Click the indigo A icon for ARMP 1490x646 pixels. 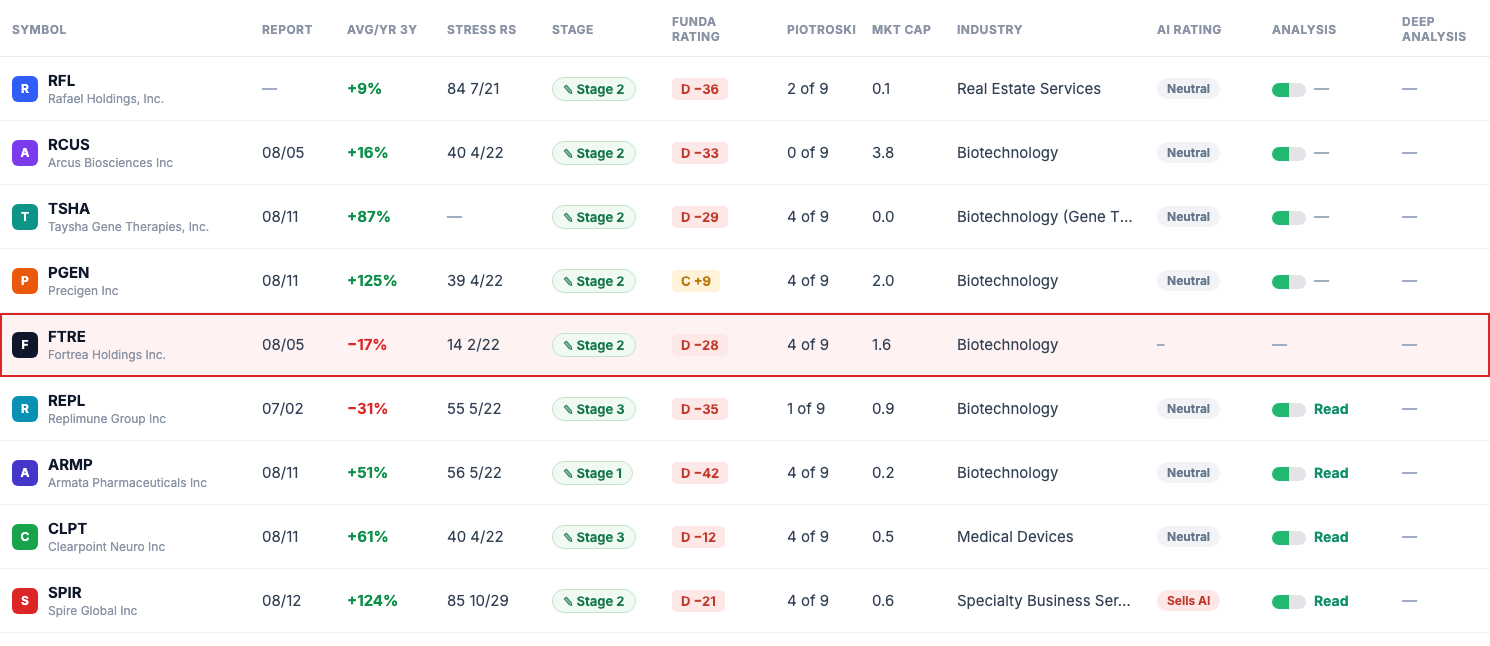click(25, 473)
